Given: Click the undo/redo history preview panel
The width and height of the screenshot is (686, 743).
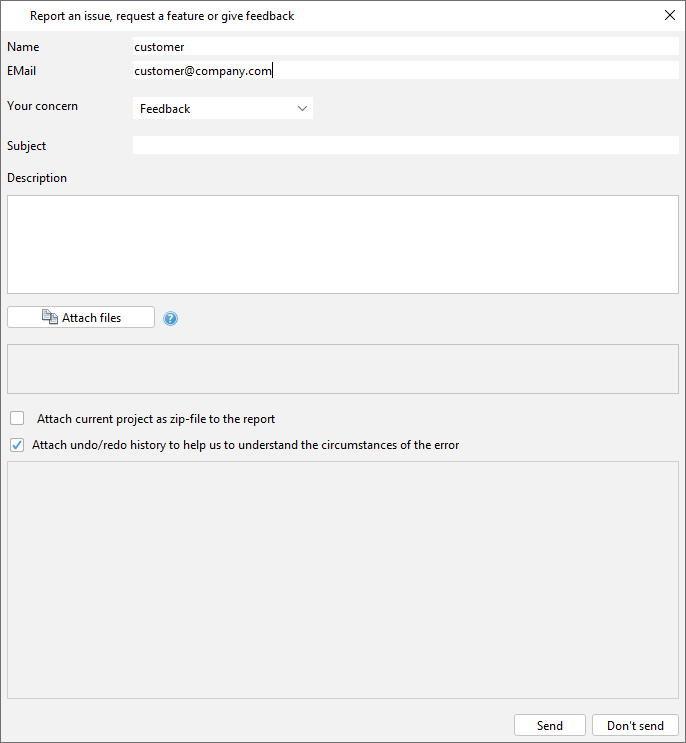Looking at the screenshot, I should pyautogui.click(x=343, y=580).
